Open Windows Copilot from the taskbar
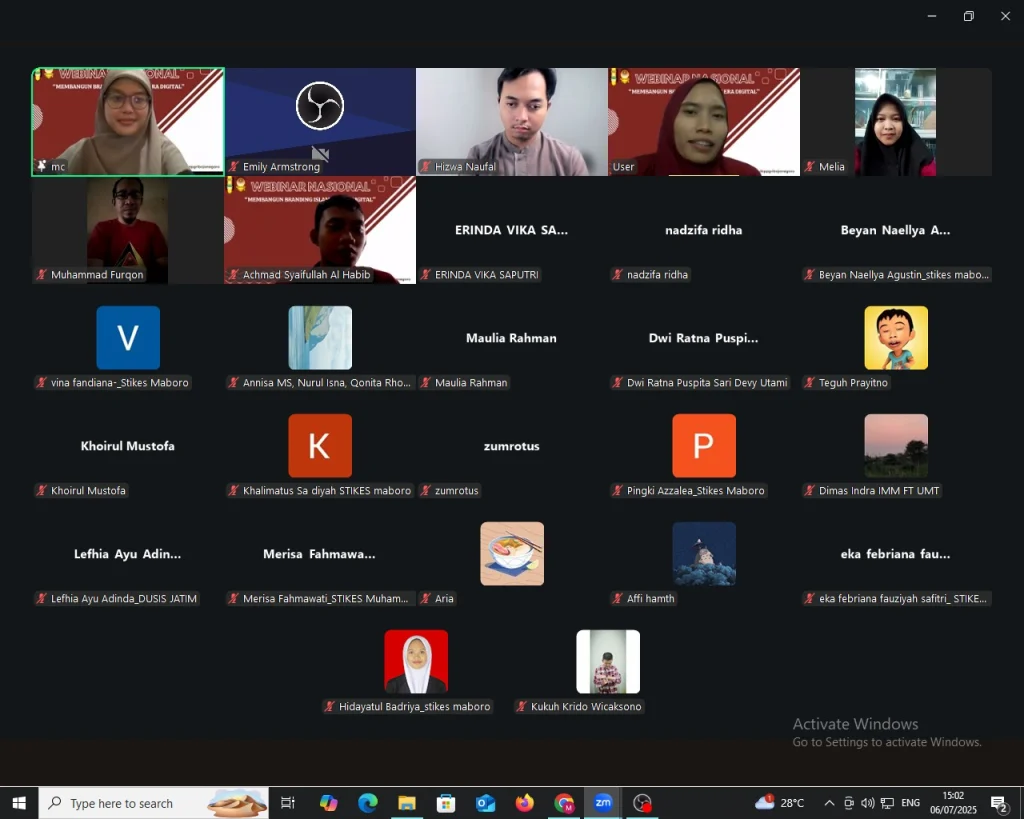The width and height of the screenshot is (1024, 819). click(x=327, y=802)
